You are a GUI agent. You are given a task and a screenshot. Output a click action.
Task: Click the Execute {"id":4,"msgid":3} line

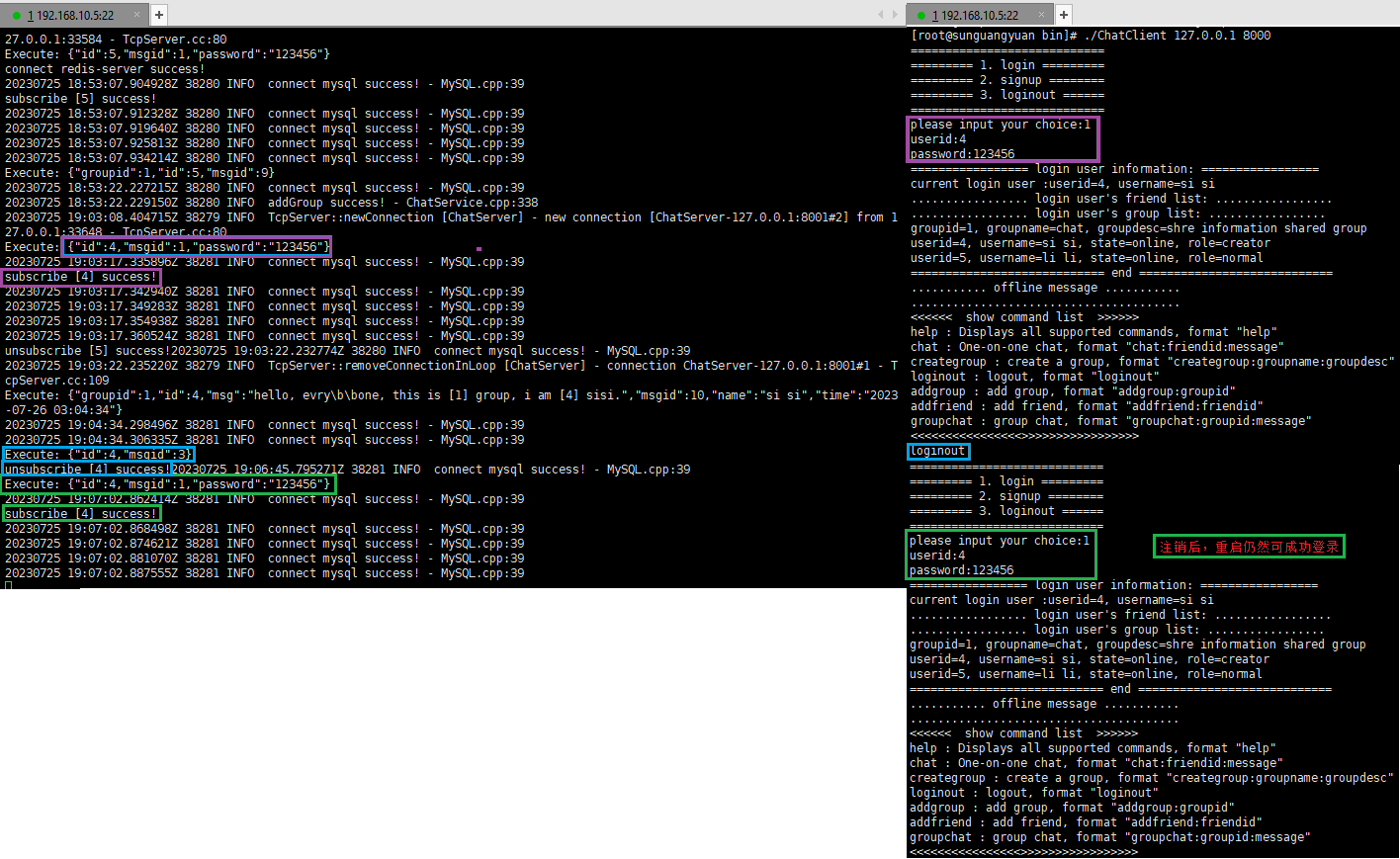click(99, 455)
